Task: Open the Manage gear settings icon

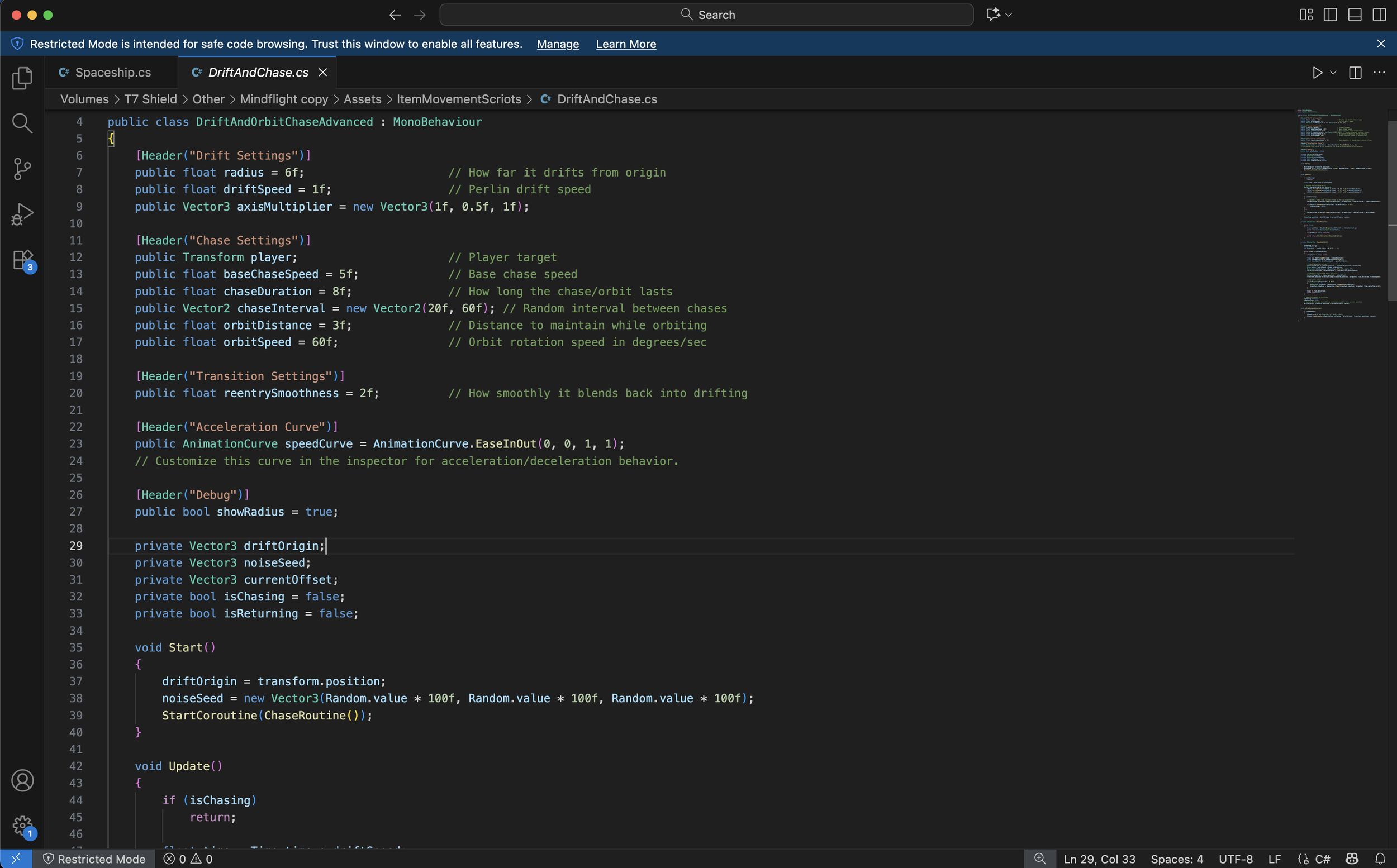Action: pyautogui.click(x=22, y=826)
